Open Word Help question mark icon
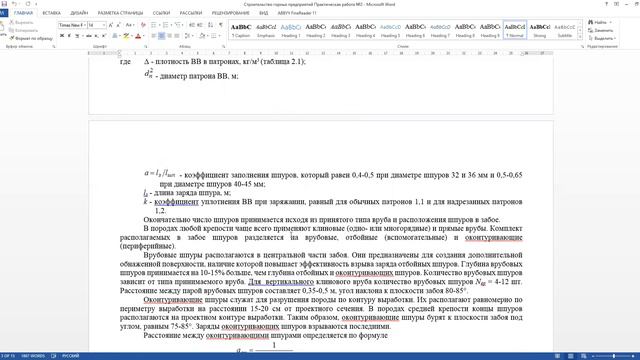 (x=606, y=4)
